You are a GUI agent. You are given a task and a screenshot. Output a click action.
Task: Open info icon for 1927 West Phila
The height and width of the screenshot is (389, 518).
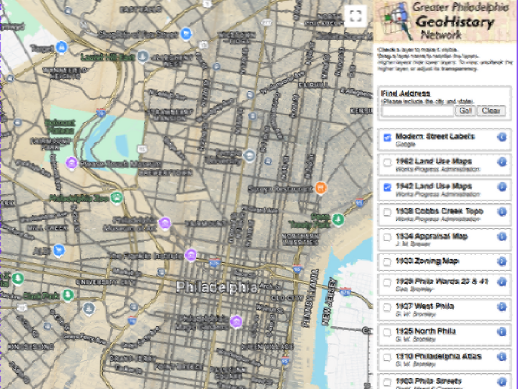(502, 307)
